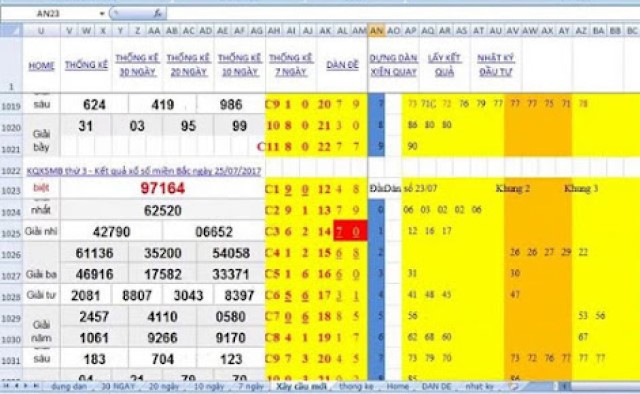Go to first sheet tab navigation arrow
Screen dimensions: 640x394
(6, 386)
